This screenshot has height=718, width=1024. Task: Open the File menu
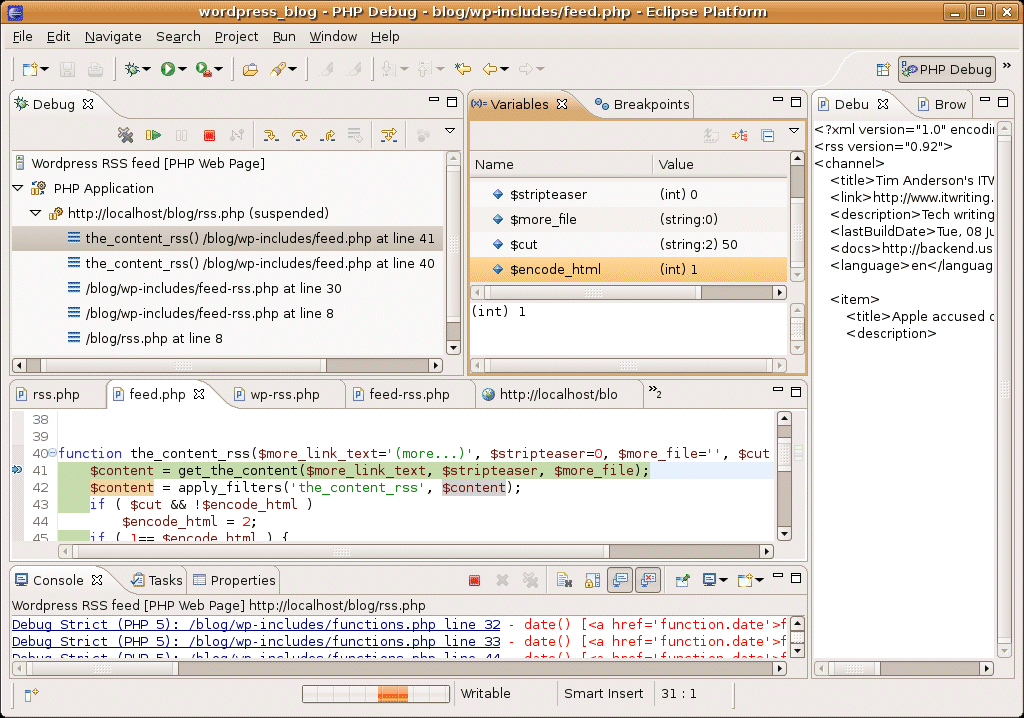point(22,37)
